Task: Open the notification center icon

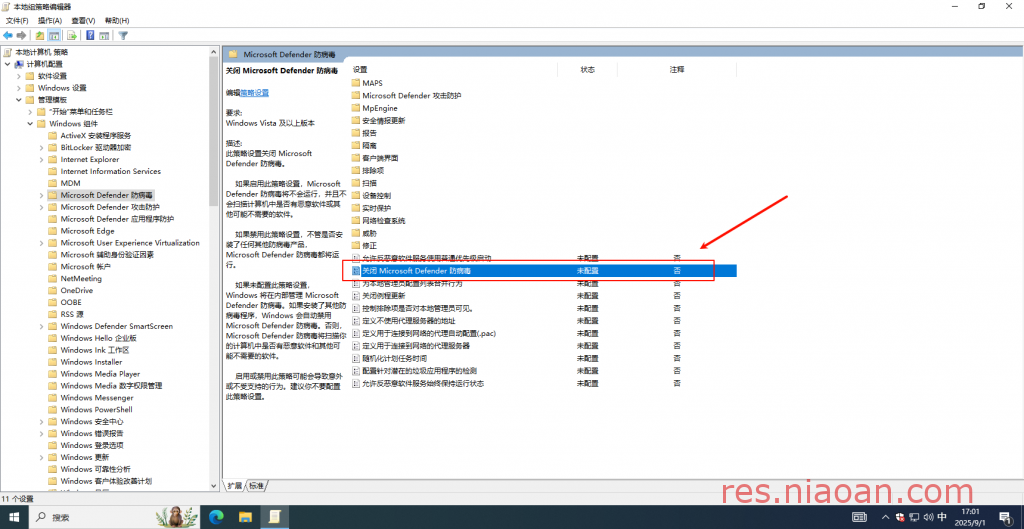Action: tap(1007, 517)
